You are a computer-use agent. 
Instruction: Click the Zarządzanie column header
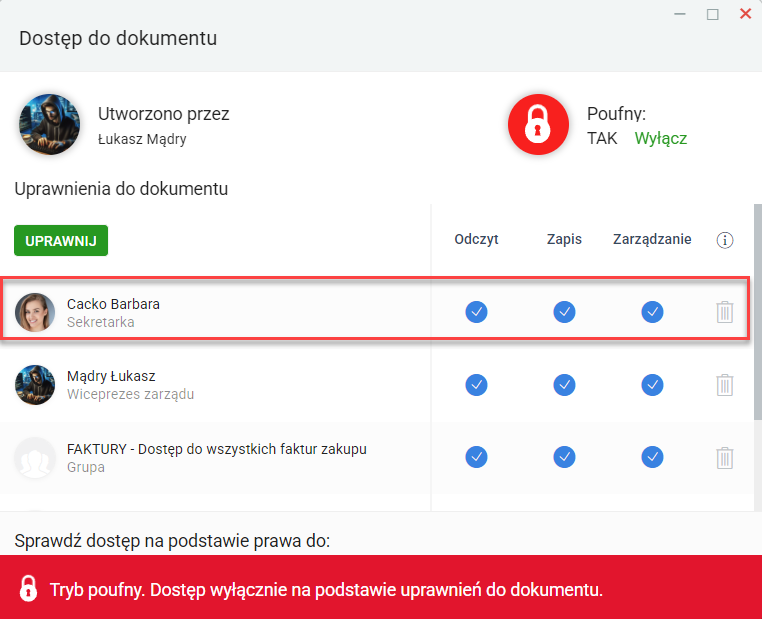point(652,239)
